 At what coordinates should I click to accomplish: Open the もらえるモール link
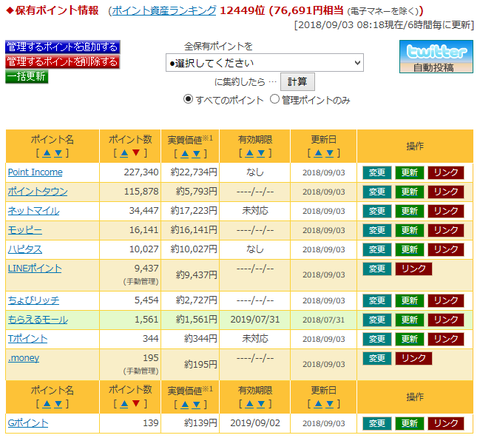[38, 320]
